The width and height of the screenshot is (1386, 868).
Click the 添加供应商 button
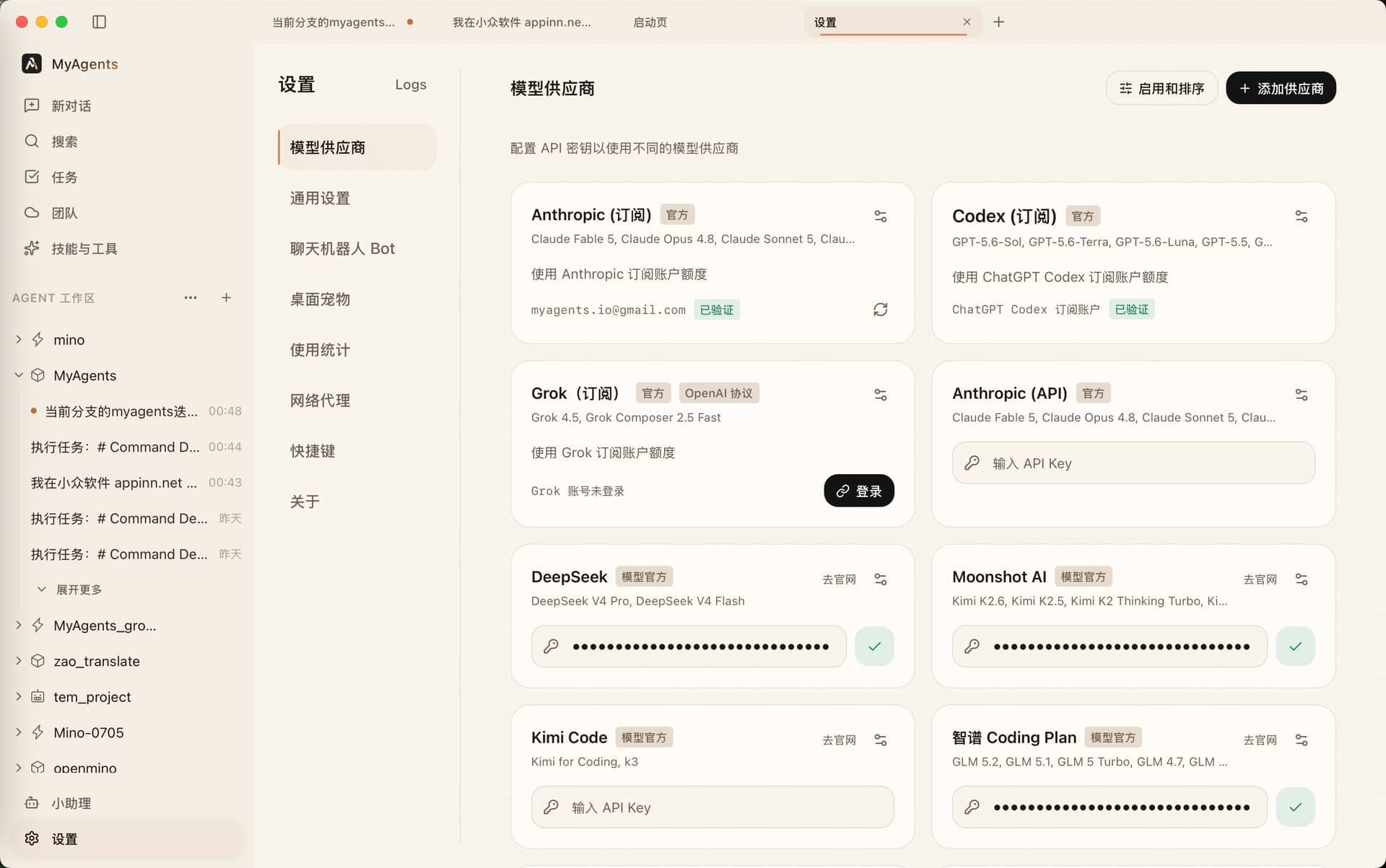[1281, 88]
